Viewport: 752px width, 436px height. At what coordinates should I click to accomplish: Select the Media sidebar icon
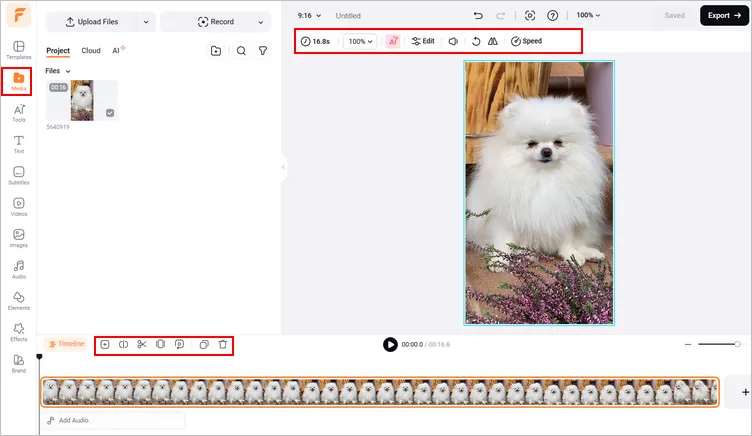(x=19, y=82)
